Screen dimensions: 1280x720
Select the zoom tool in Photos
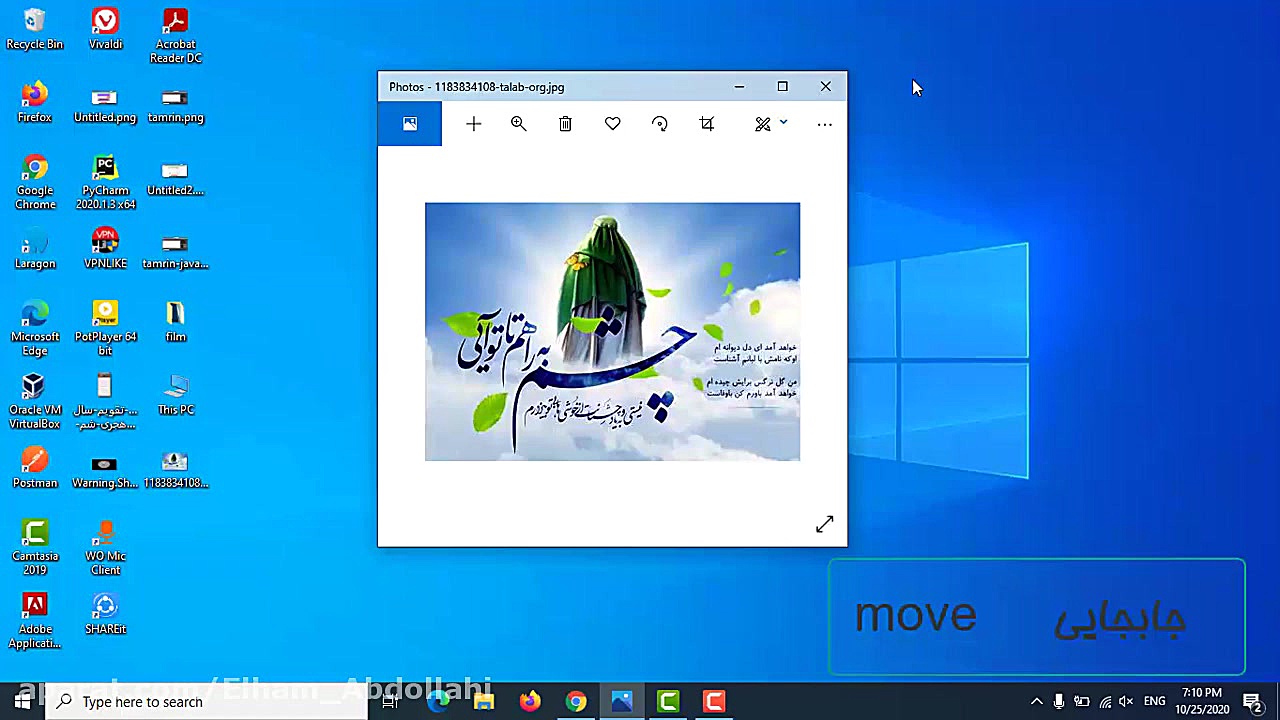click(x=518, y=123)
